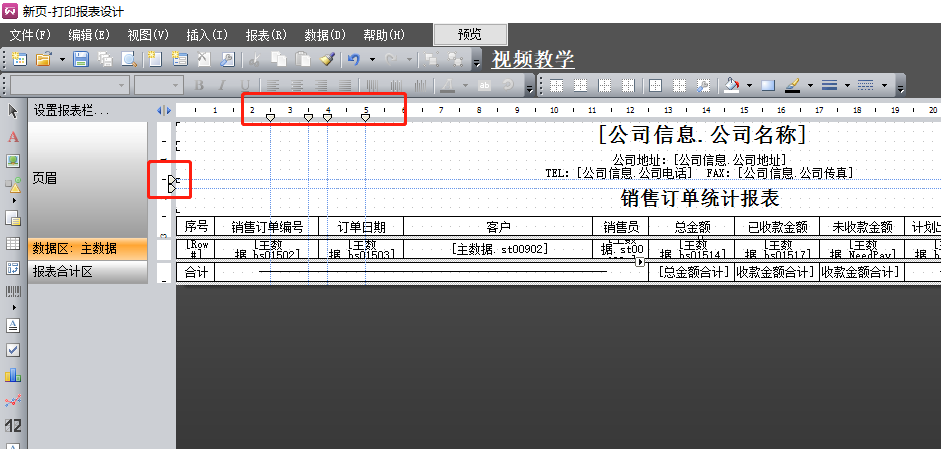The width and height of the screenshot is (941, 449).
Task: Click the format painter brush icon
Action: [x=326, y=60]
